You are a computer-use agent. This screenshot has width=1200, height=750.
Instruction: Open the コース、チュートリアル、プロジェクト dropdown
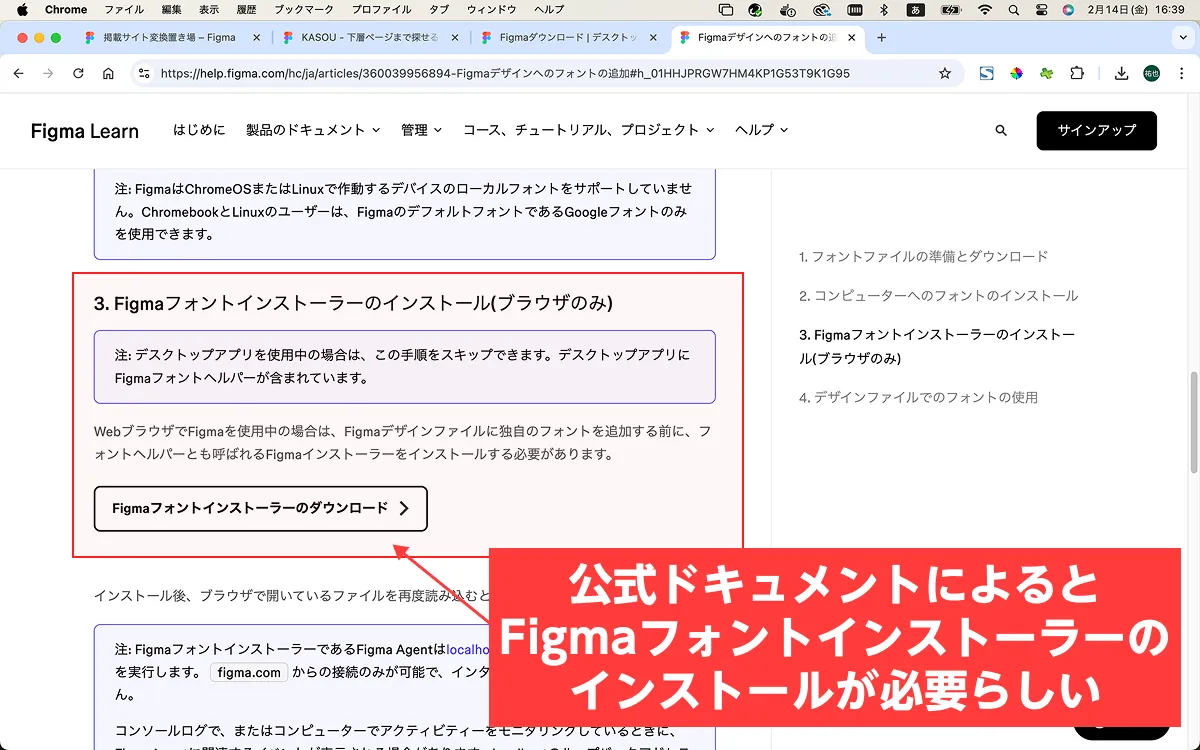(x=588, y=130)
